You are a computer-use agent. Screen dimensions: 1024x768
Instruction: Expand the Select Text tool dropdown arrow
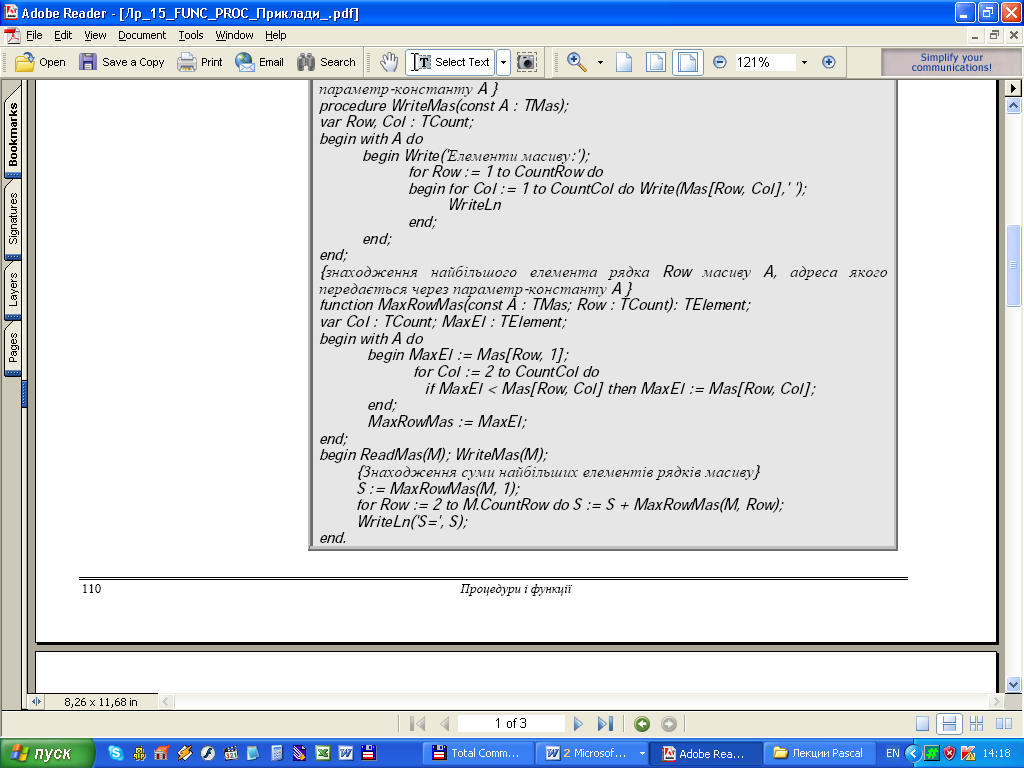(x=504, y=62)
